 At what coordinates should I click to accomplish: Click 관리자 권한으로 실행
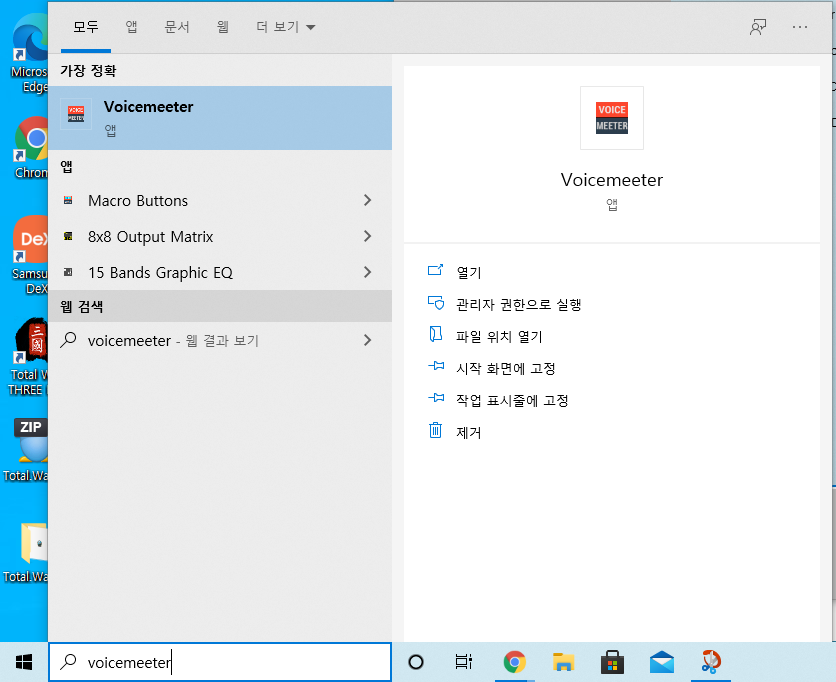519,304
